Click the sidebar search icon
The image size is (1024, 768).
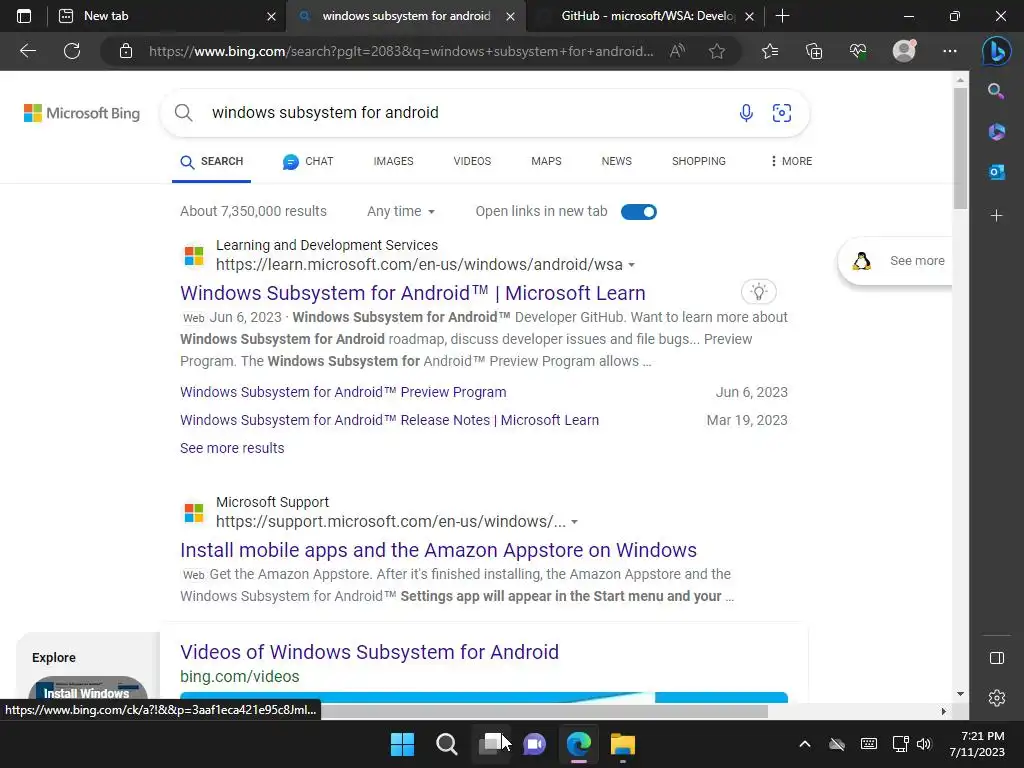click(996, 91)
